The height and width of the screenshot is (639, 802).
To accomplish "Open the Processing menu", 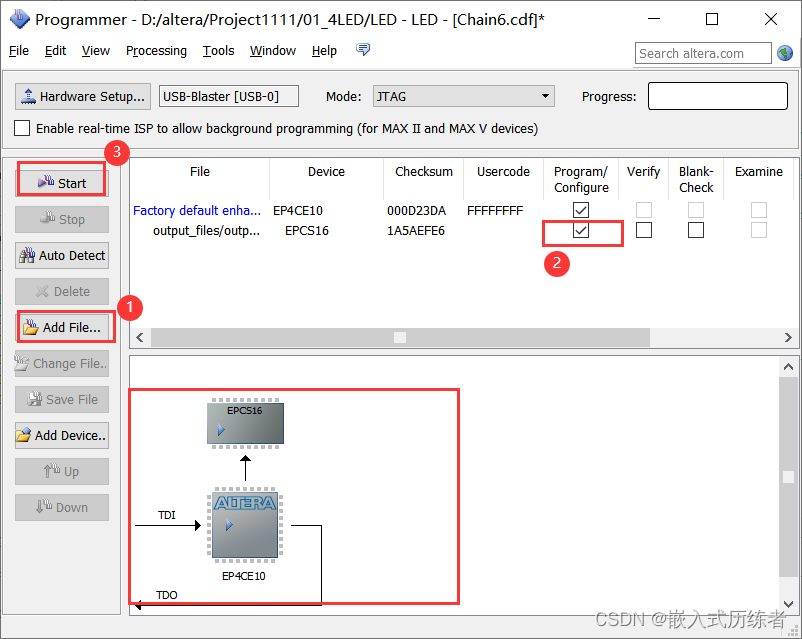I will coord(156,51).
